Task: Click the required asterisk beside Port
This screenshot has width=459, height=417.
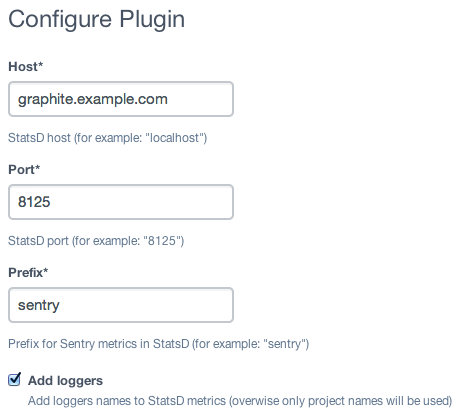Action: click(x=37, y=167)
